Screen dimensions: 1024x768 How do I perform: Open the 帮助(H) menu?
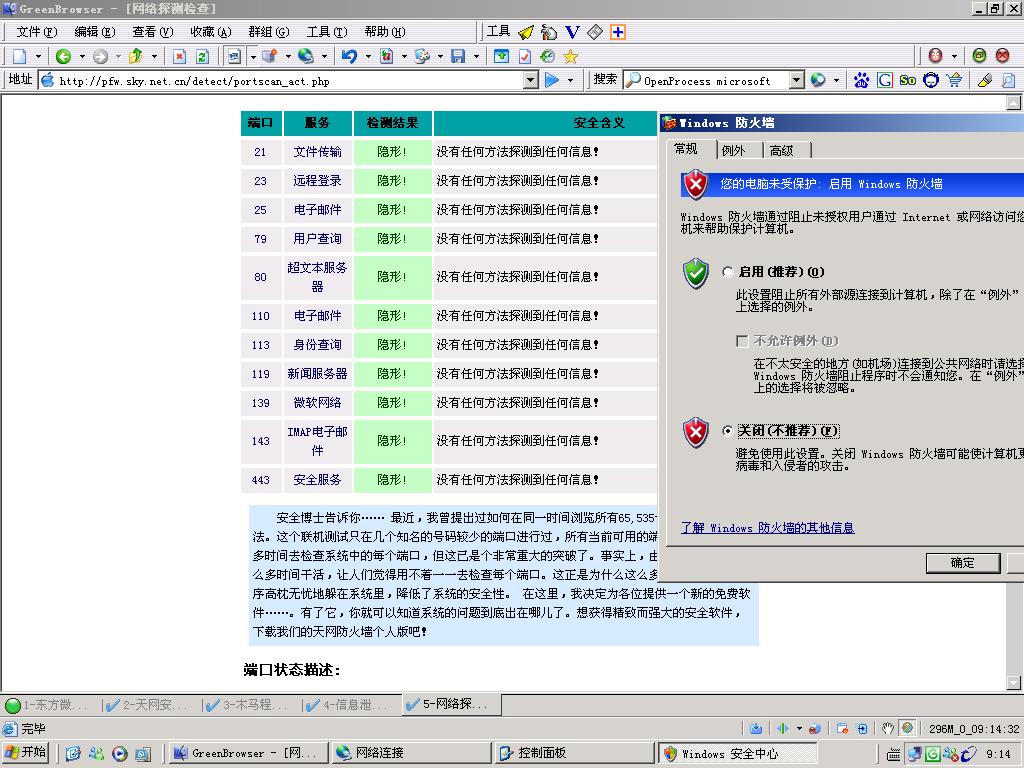click(385, 31)
